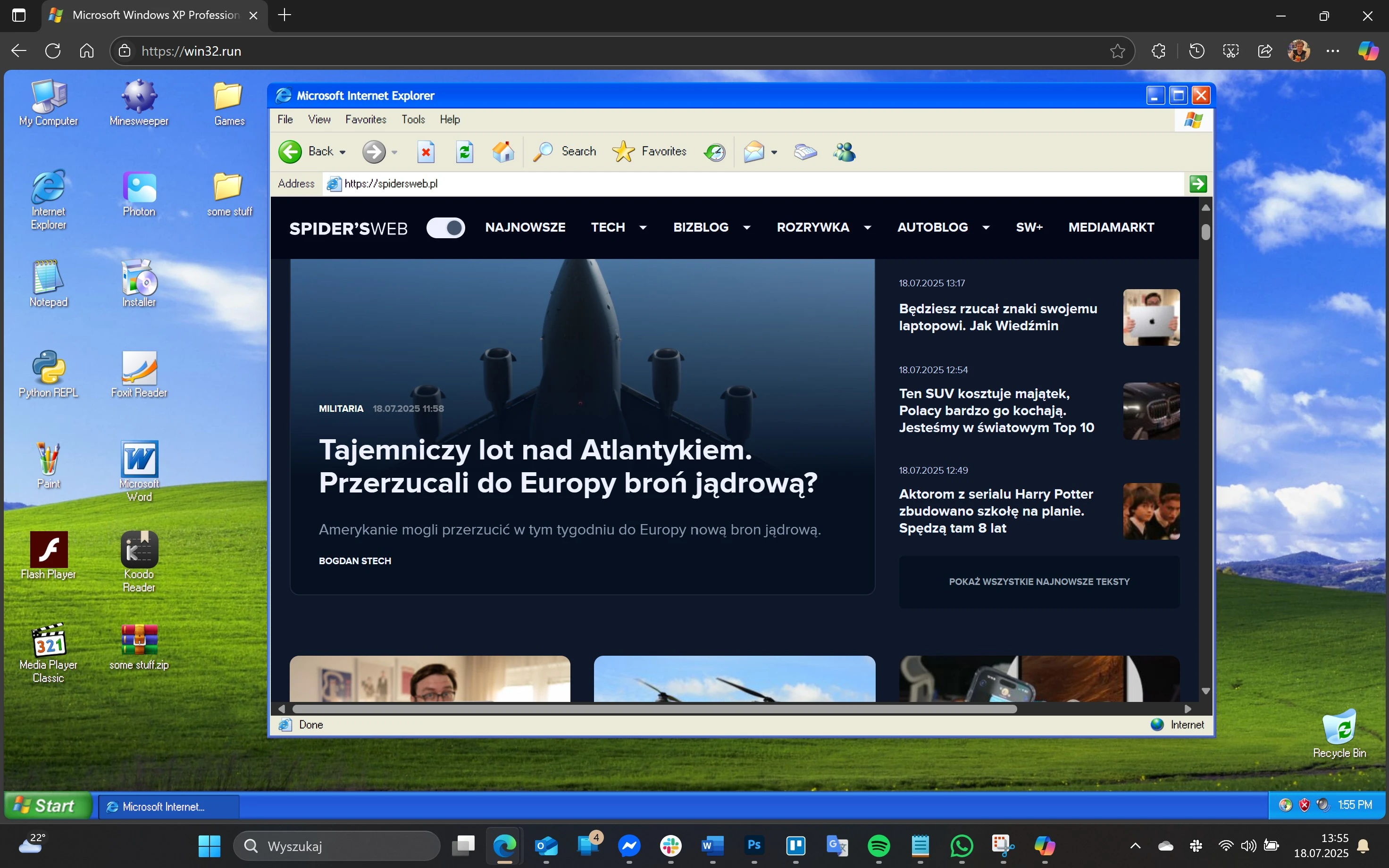
Task: Open the Recycle Bin
Action: pyautogui.click(x=1339, y=734)
